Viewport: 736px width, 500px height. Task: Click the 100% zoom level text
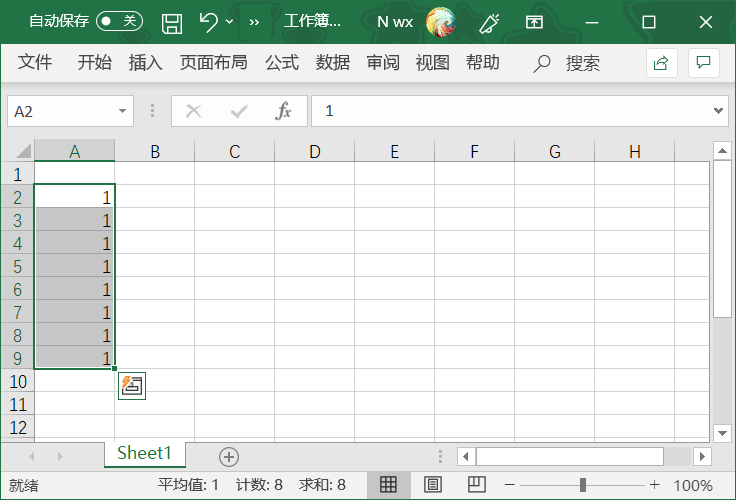point(693,485)
